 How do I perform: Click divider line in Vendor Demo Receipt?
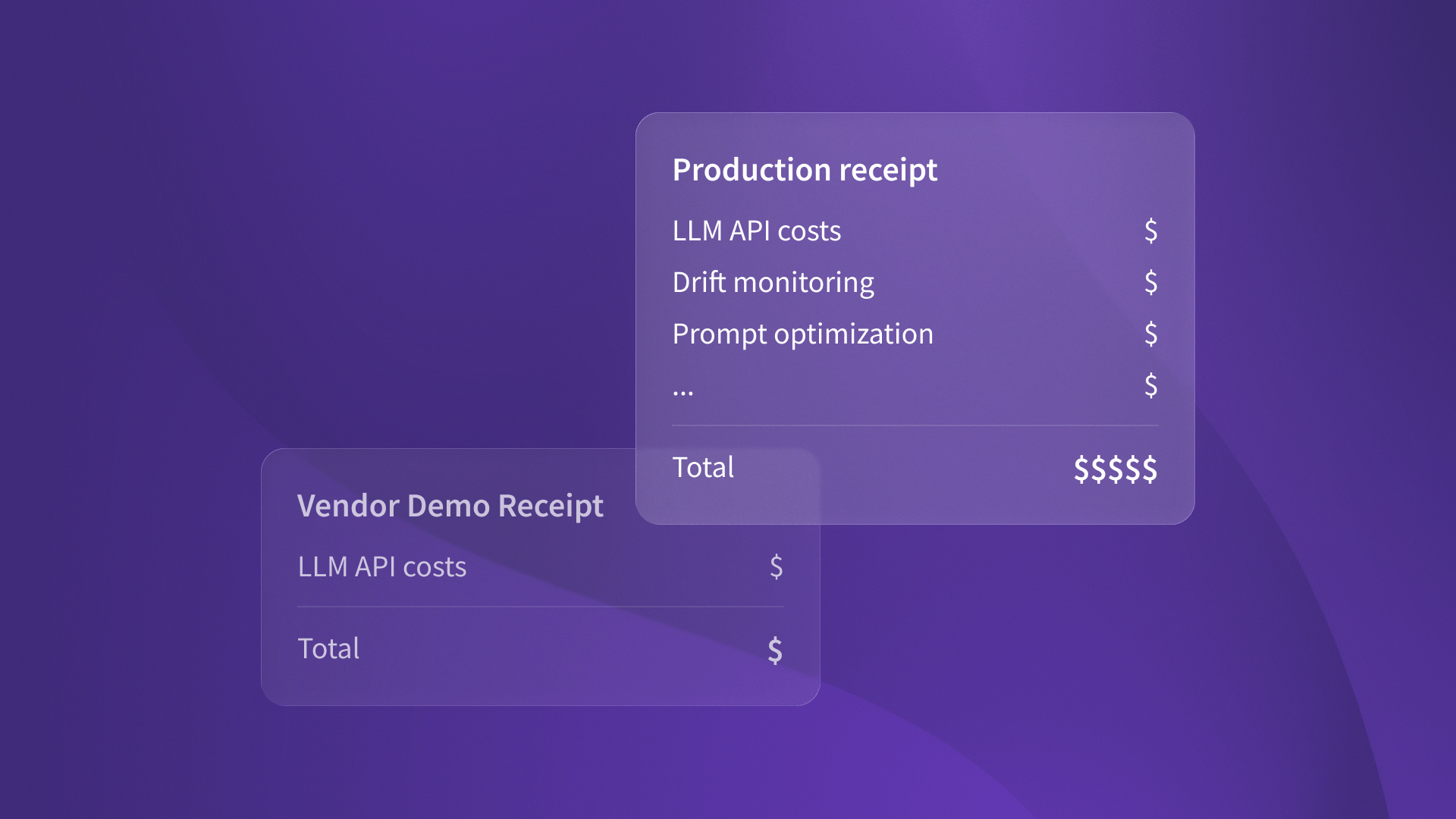coord(540,607)
